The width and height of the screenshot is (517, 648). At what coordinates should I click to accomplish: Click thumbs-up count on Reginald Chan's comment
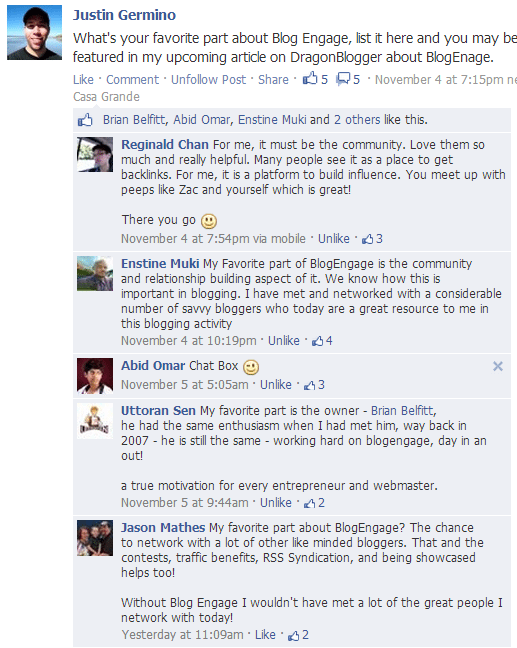coord(372,239)
